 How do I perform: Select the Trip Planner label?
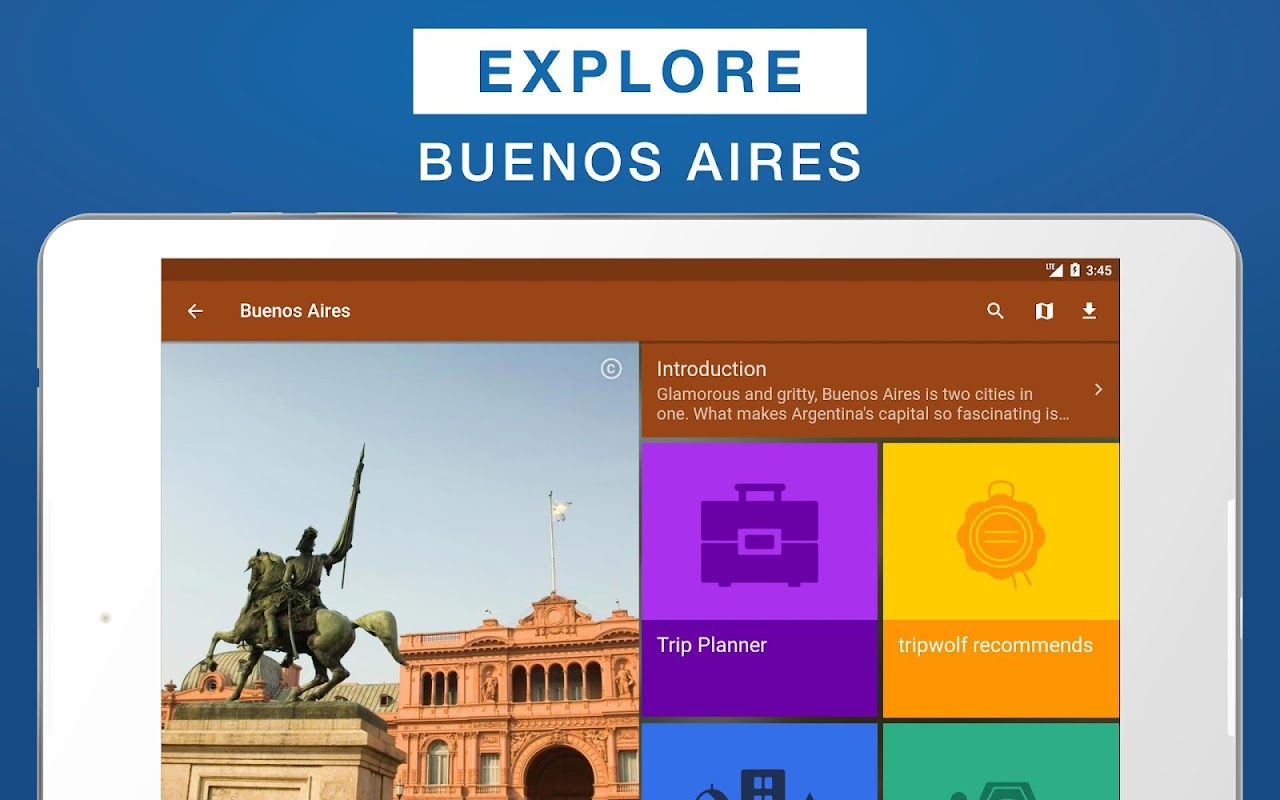(712, 645)
